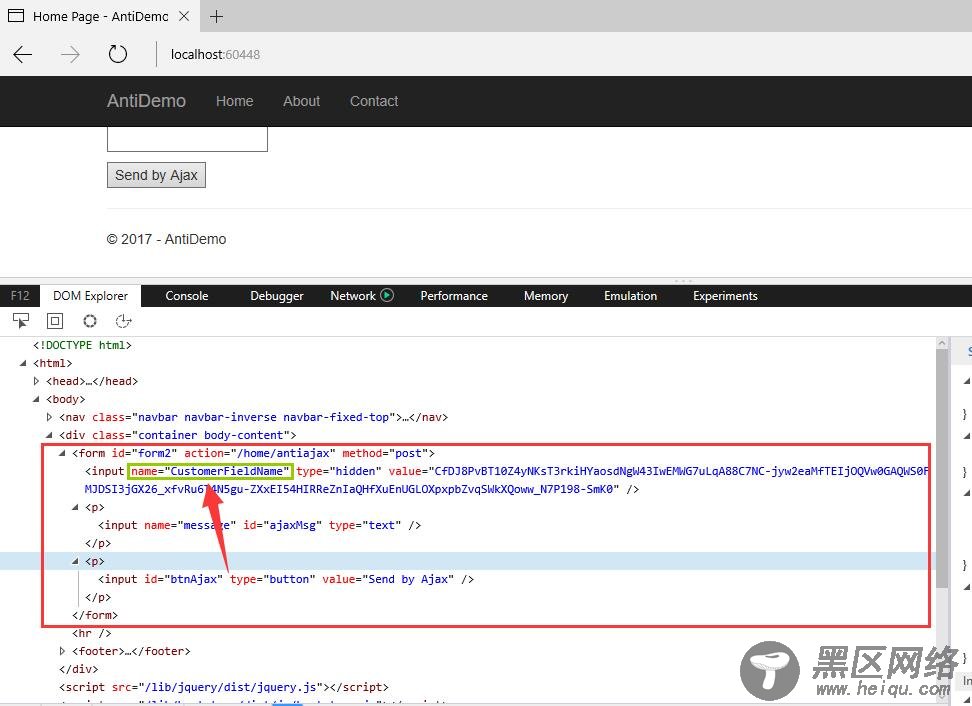The width and height of the screenshot is (972, 706).
Task: Collapse the div container body-content node
Action: point(49,435)
